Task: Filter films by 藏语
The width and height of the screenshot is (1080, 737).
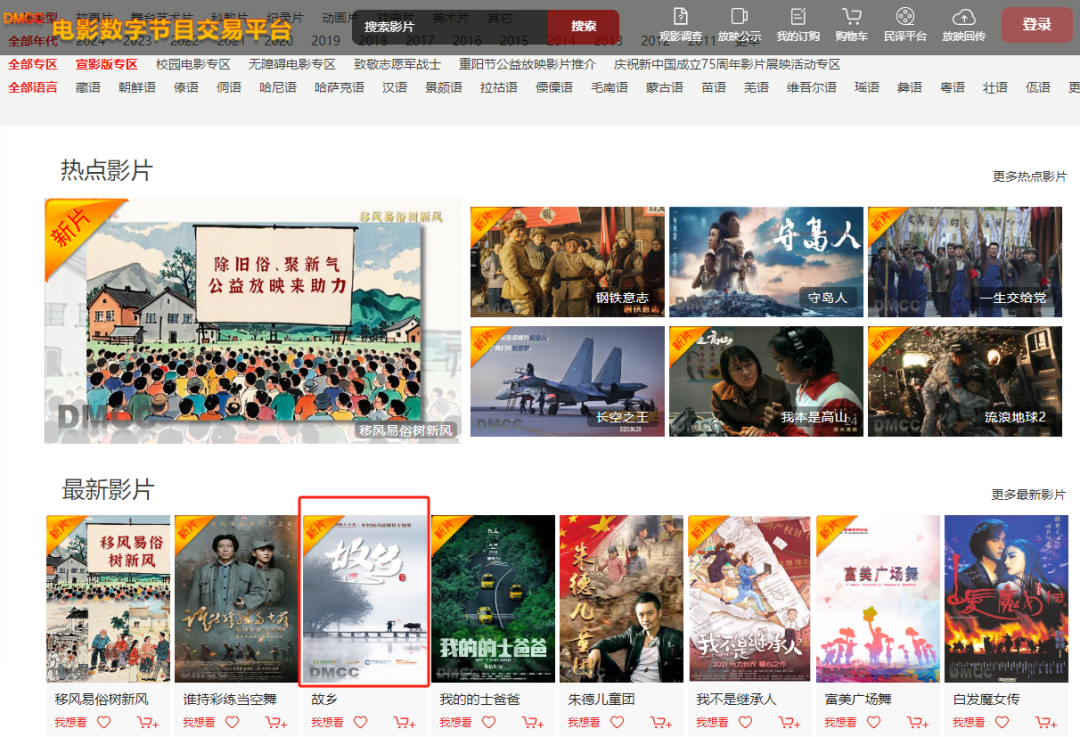Action: click(87, 87)
